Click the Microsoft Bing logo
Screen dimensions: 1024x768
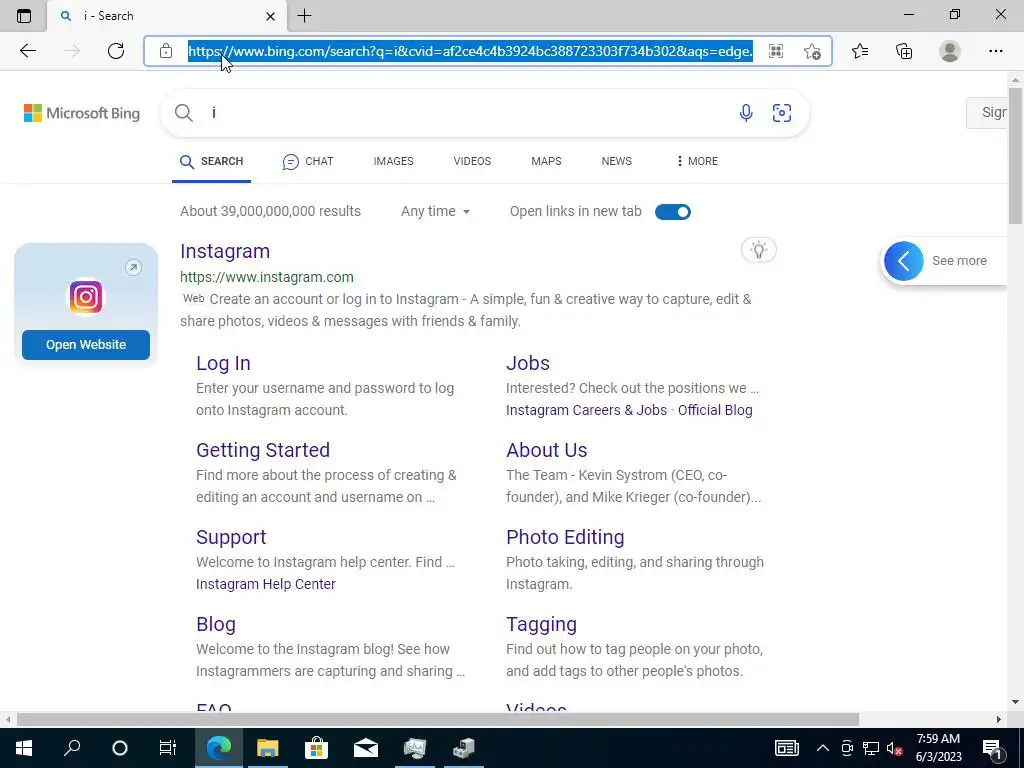click(82, 113)
